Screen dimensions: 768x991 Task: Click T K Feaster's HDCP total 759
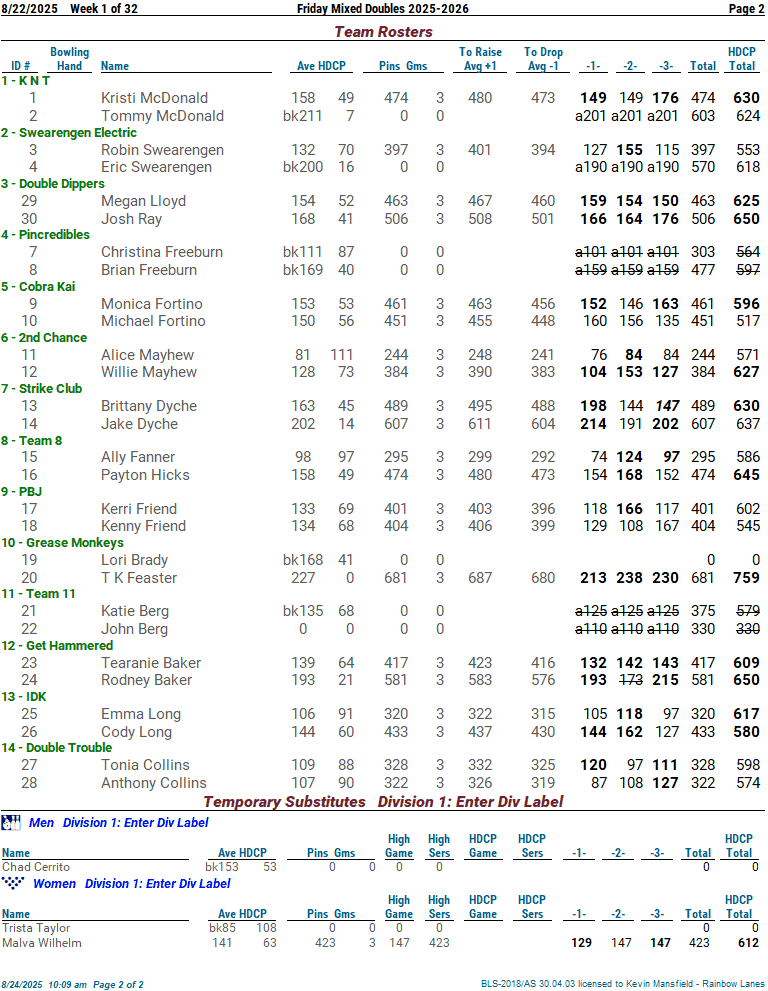(747, 578)
